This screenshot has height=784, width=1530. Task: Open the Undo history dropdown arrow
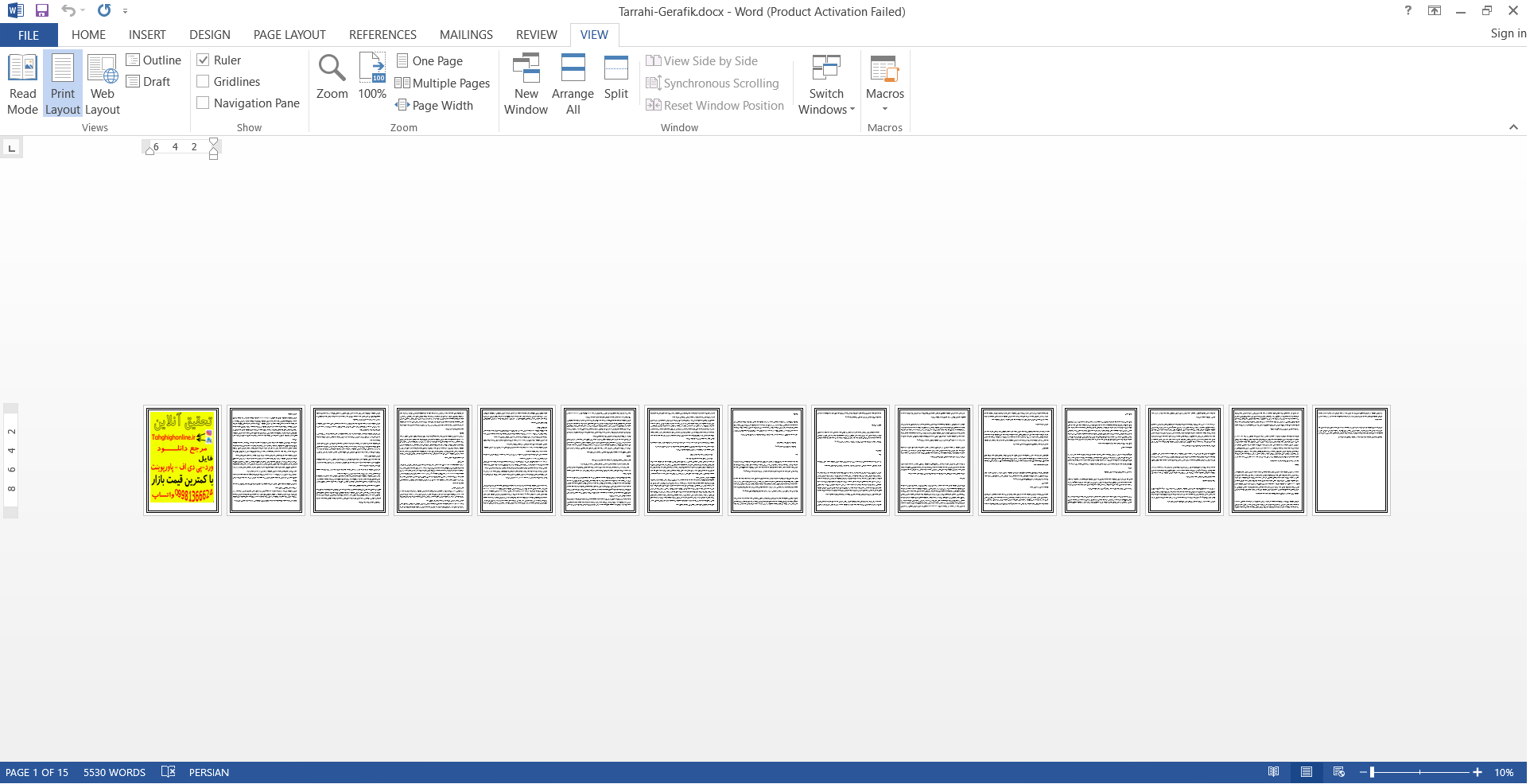83,11
